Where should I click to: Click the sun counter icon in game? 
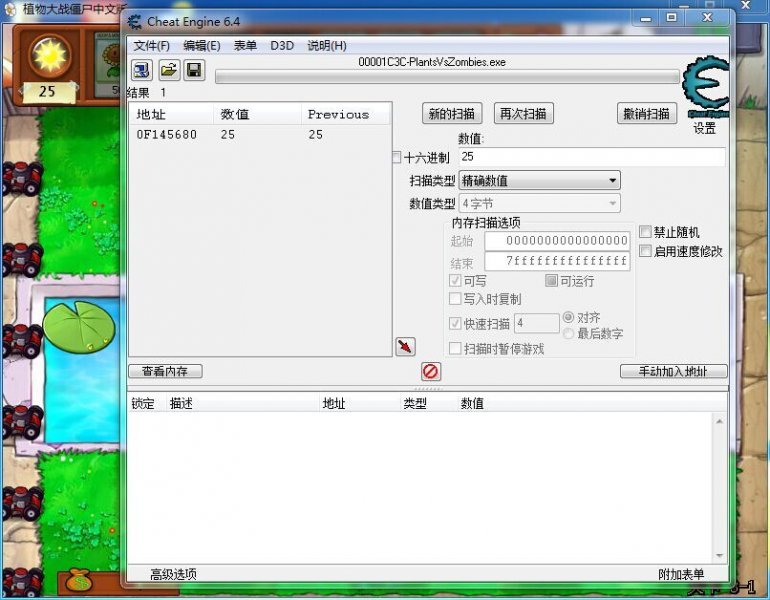click(x=49, y=55)
